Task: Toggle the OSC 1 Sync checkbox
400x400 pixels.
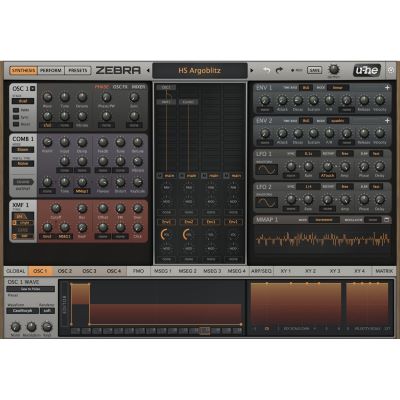Action: tap(15, 117)
